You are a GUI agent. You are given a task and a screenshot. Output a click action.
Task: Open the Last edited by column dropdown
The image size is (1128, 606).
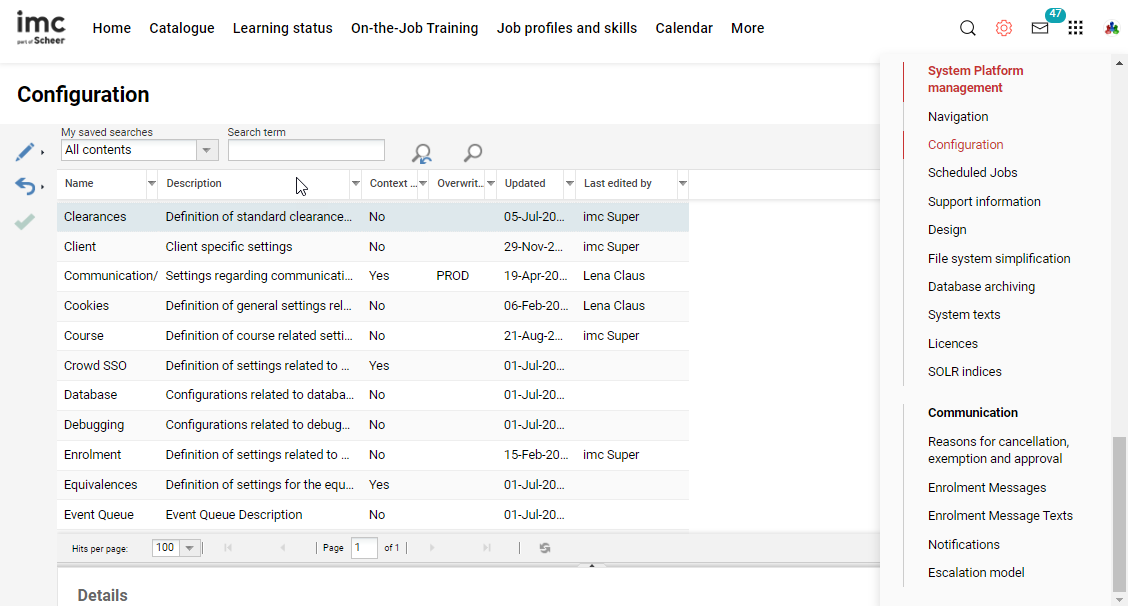click(683, 184)
